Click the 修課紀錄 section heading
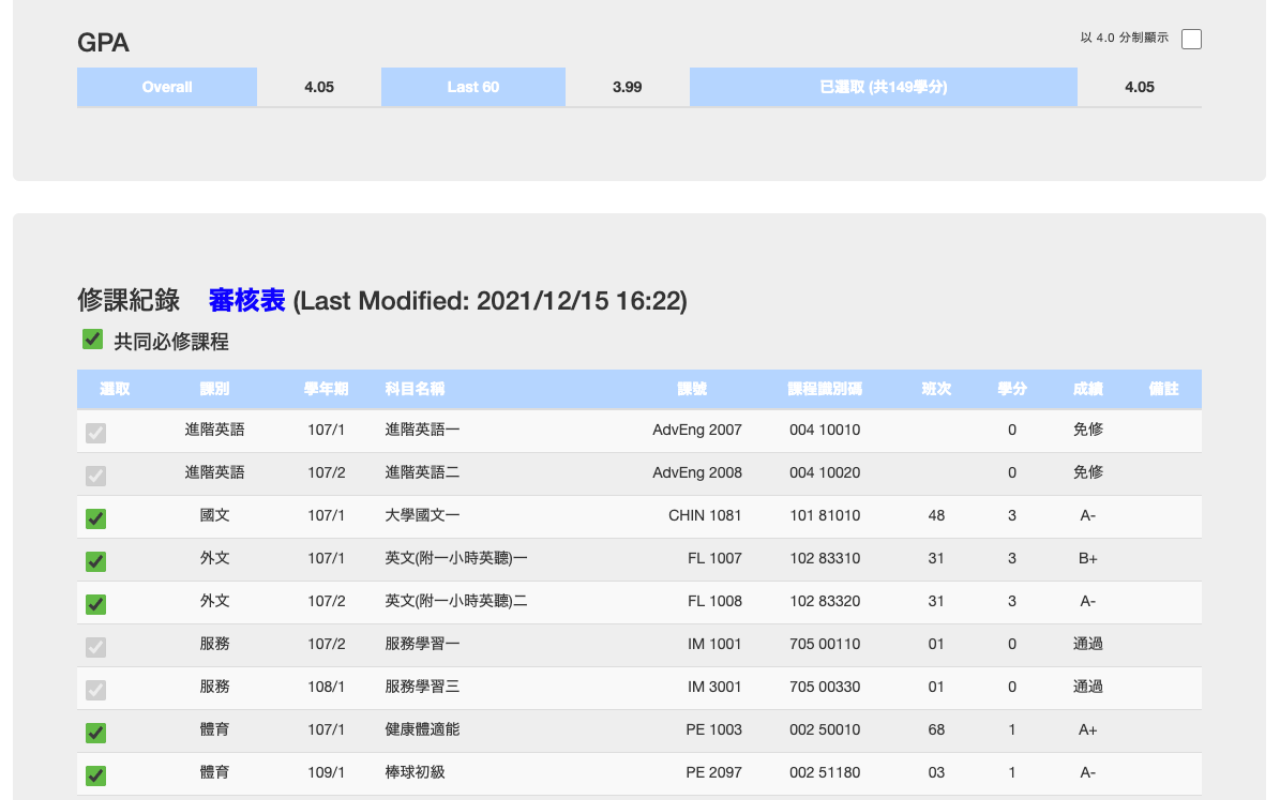 pos(129,300)
